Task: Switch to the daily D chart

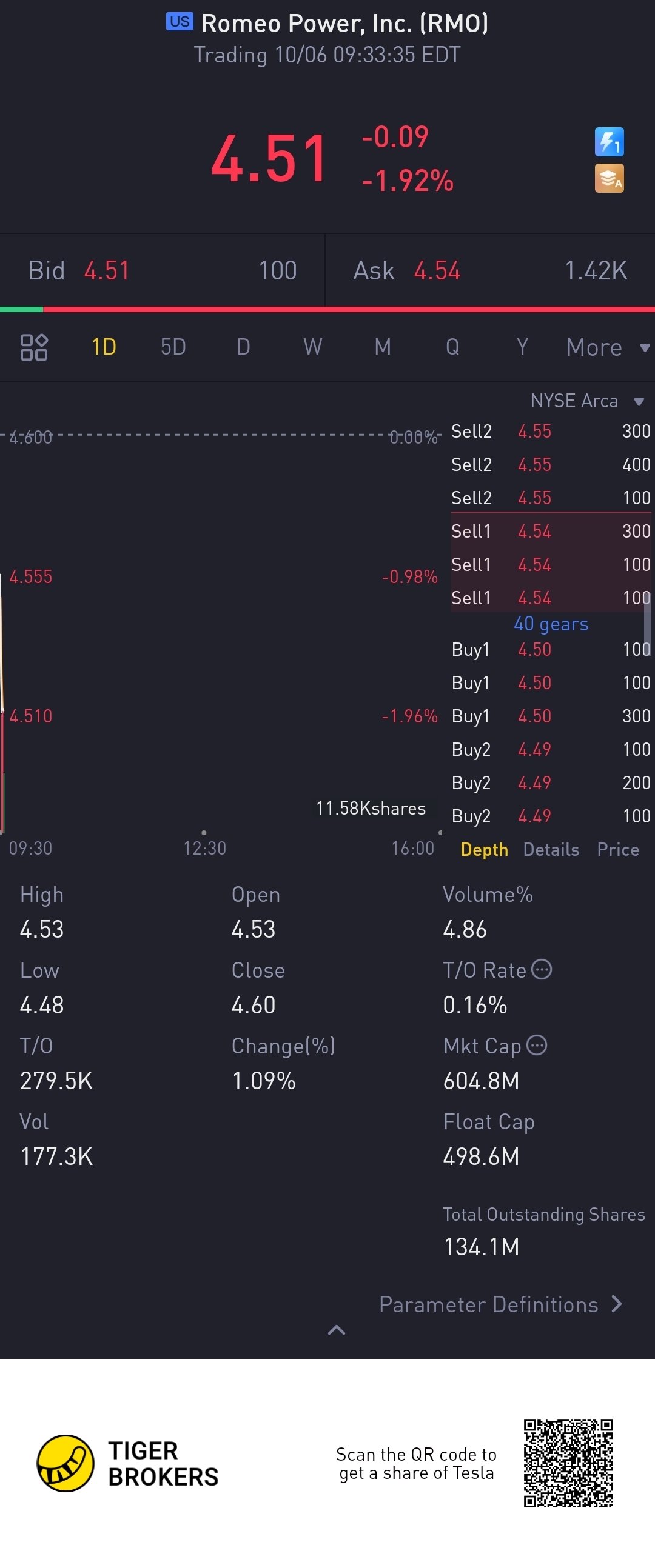Action: (x=243, y=347)
